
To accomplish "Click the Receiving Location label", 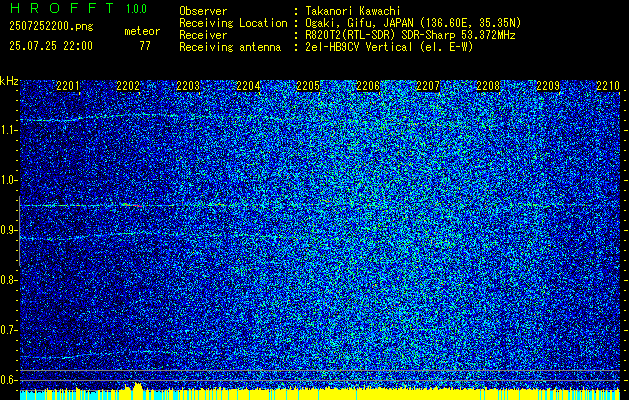I will (x=233, y=23).
